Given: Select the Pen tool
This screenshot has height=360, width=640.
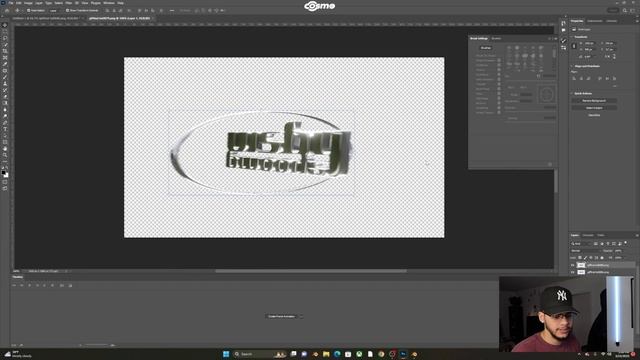Looking at the screenshot, I should 5,122.
